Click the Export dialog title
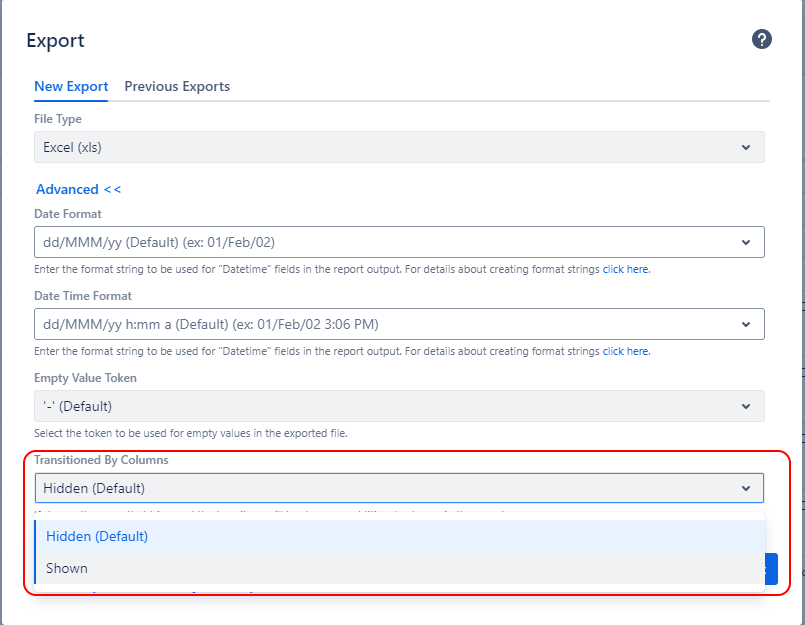 pyautogui.click(x=55, y=41)
